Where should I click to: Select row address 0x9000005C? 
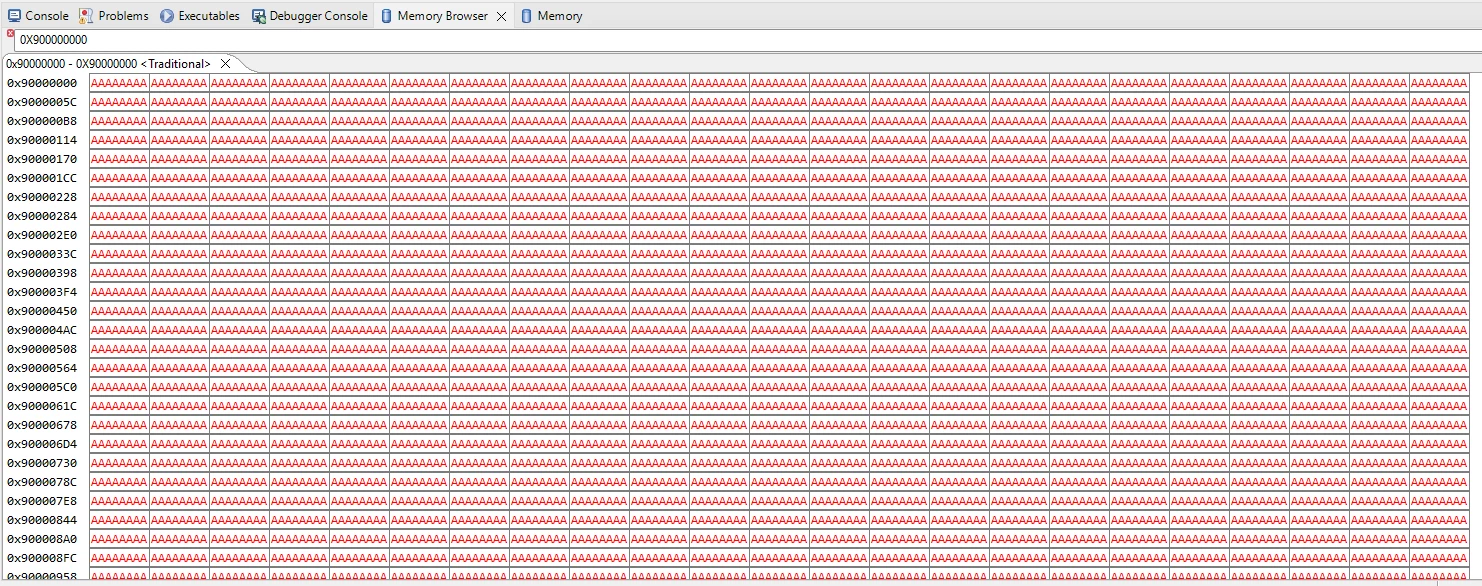coord(42,102)
